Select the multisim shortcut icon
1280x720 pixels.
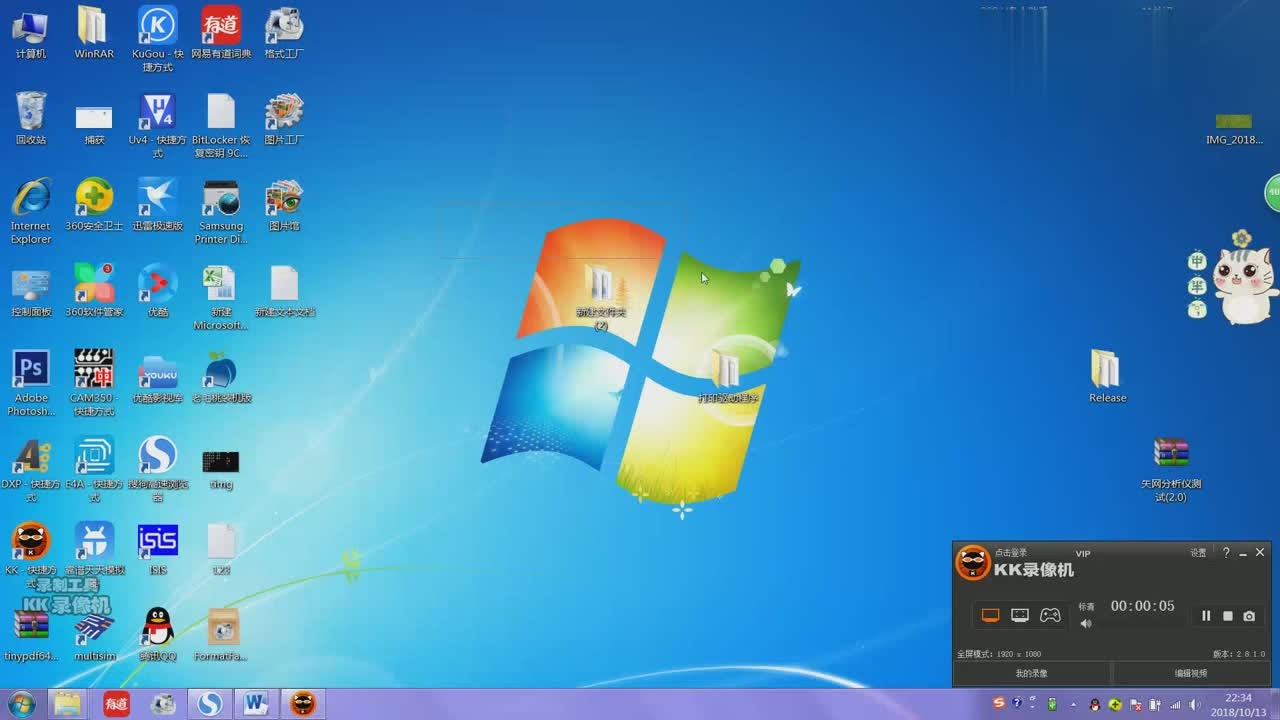click(94, 635)
